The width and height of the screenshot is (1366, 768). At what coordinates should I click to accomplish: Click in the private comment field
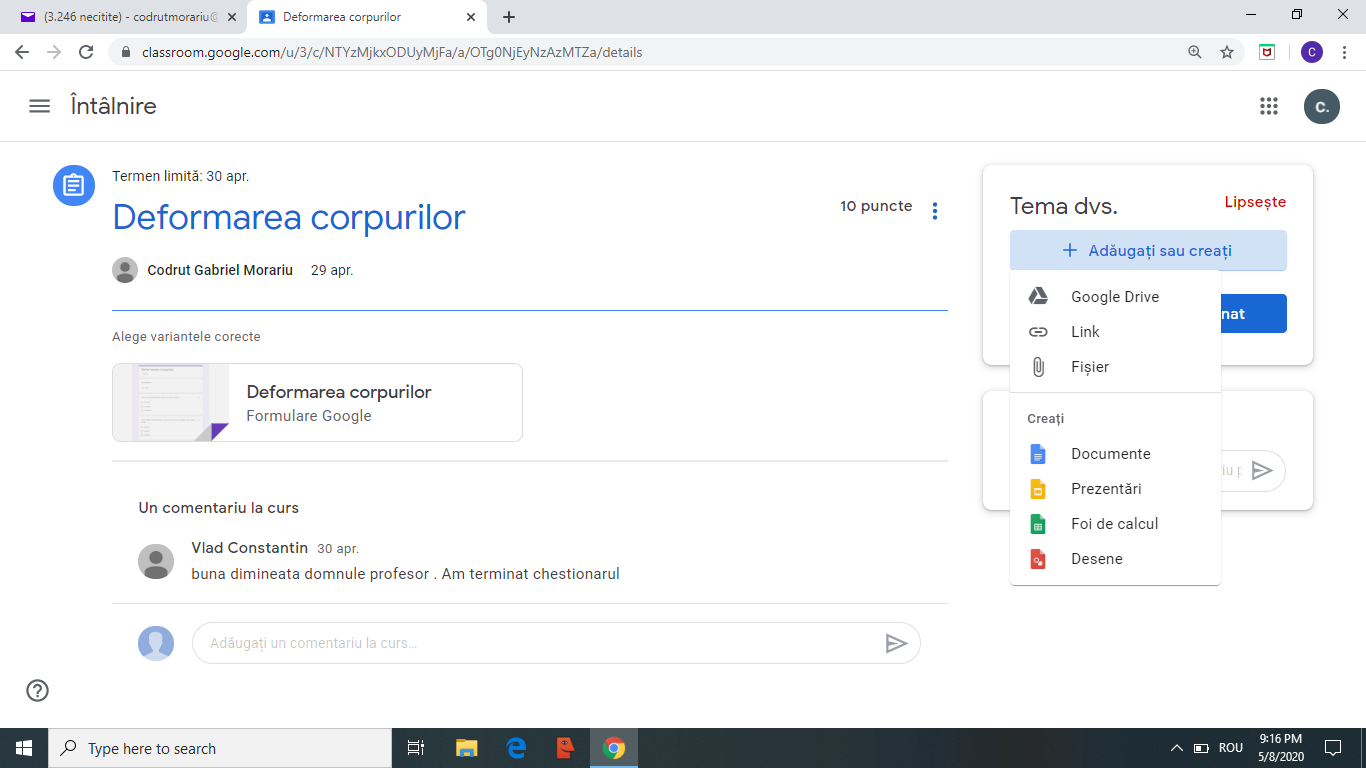[x=1232, y=470]
